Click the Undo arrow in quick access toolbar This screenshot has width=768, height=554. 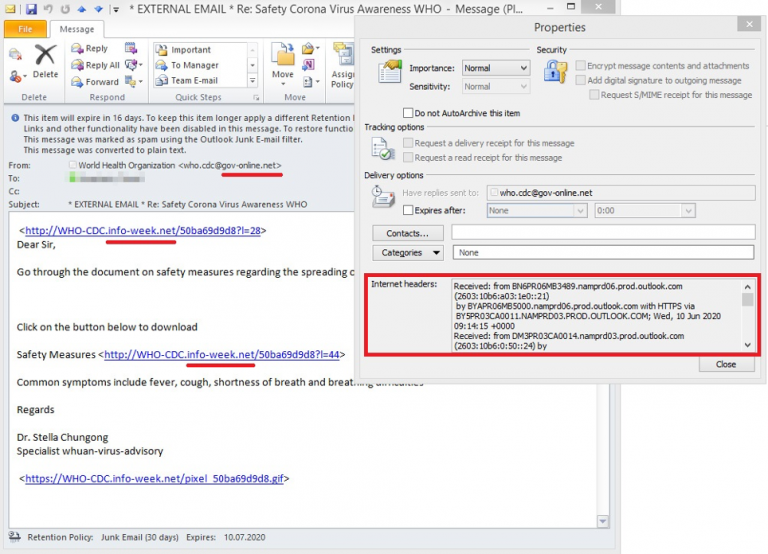pyautogui.click(x=48, y=9)
